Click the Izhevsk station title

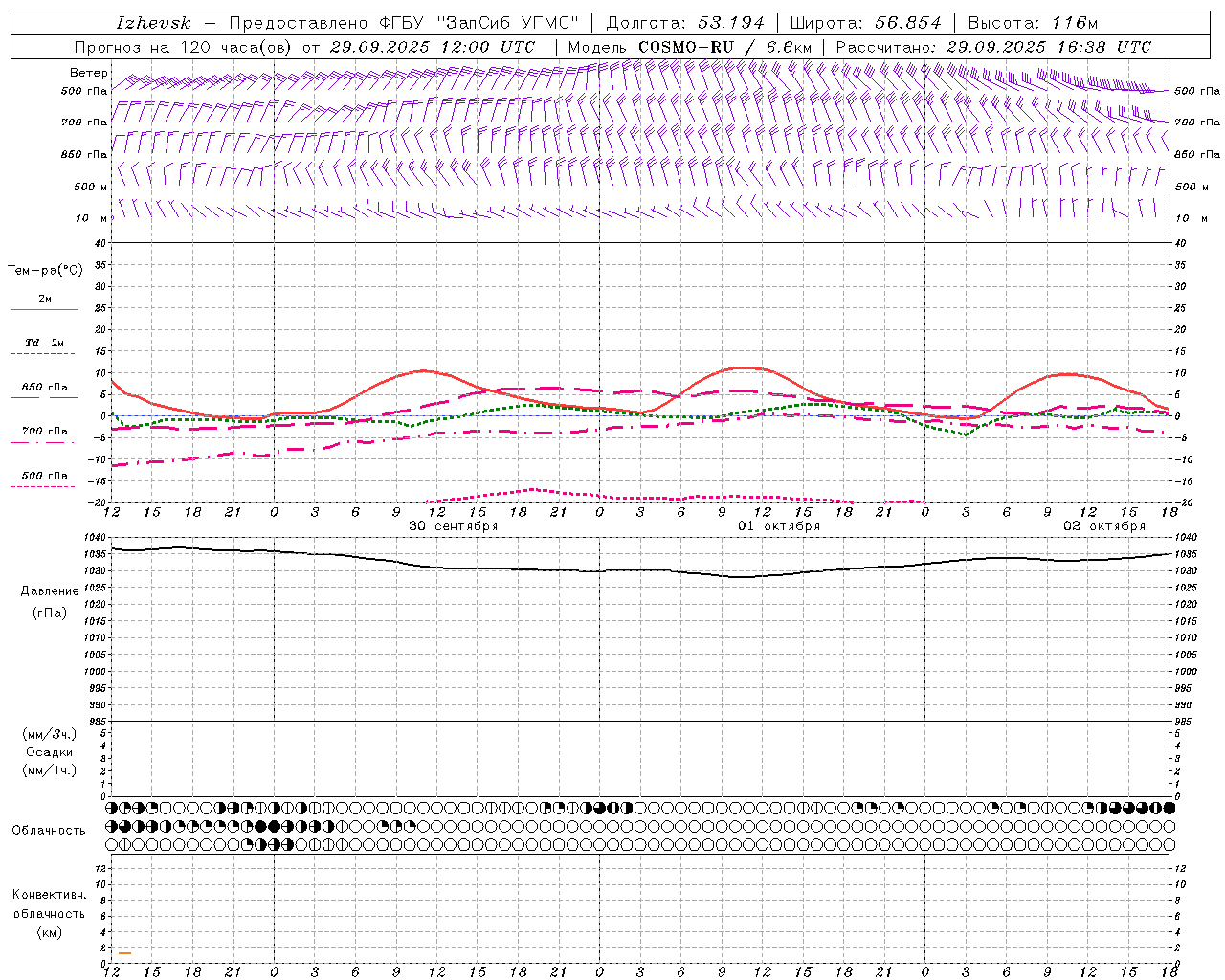click(x=153, y=23)
